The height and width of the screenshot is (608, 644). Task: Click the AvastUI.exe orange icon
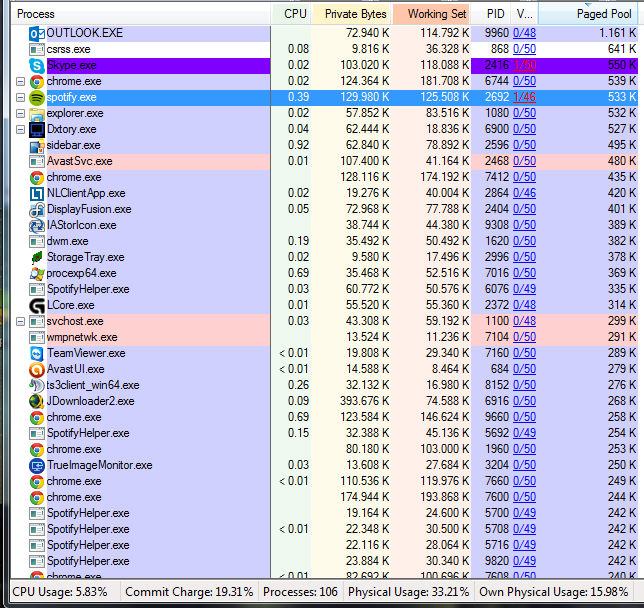37,370
